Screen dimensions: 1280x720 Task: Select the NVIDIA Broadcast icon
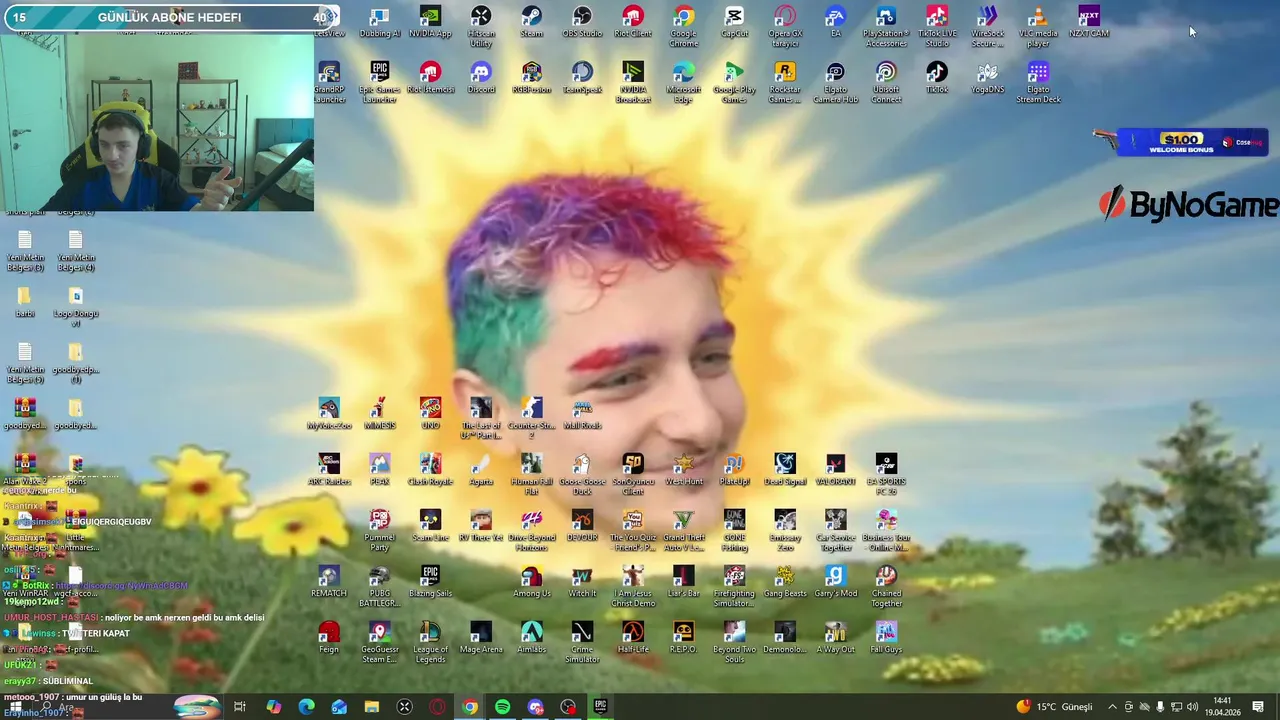[x=633, y=83]
